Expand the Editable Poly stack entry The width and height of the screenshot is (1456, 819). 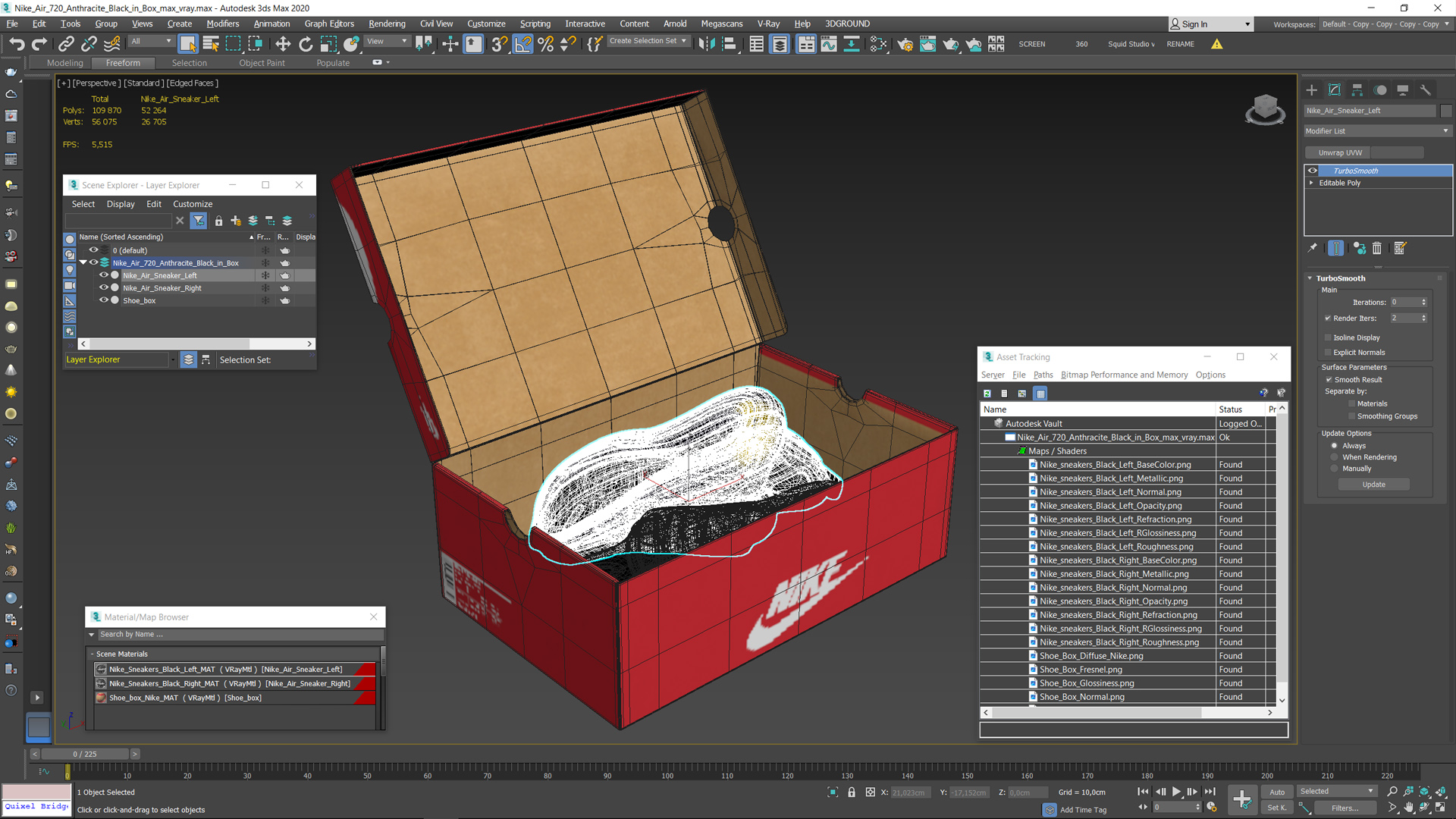[x=1311, y=183]
